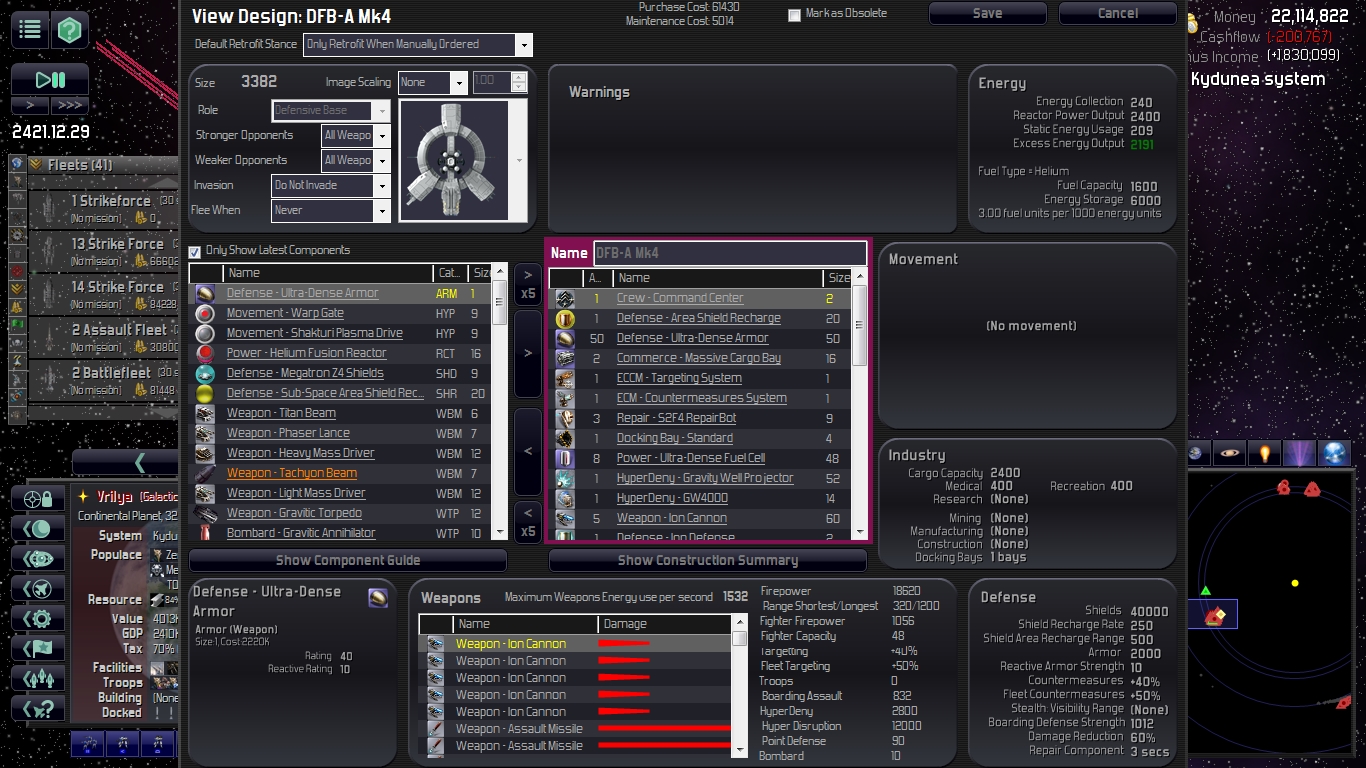Click the blue globe icon above minimap

click(1335, 453)
